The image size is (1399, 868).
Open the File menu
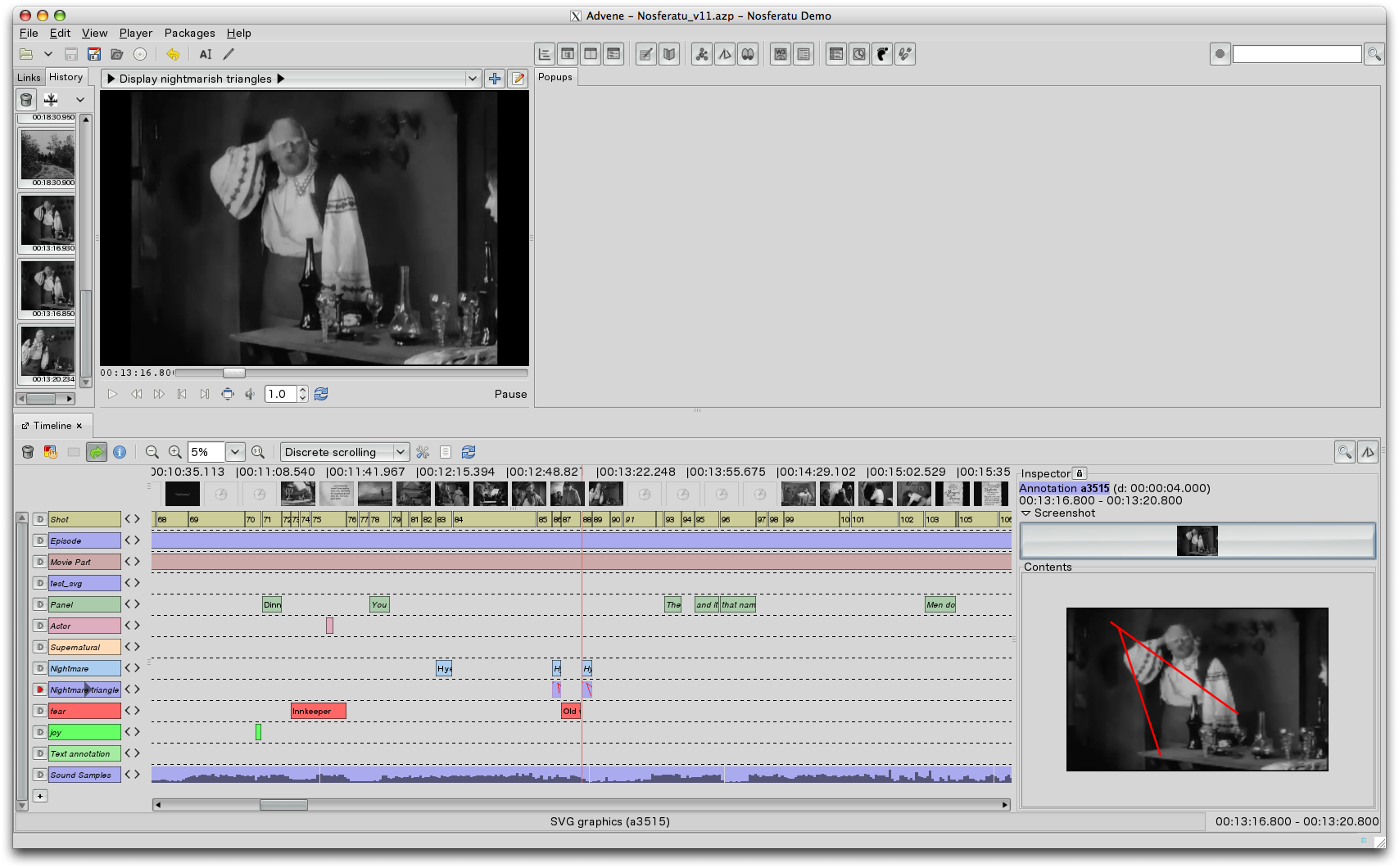(x=29, y=33)
